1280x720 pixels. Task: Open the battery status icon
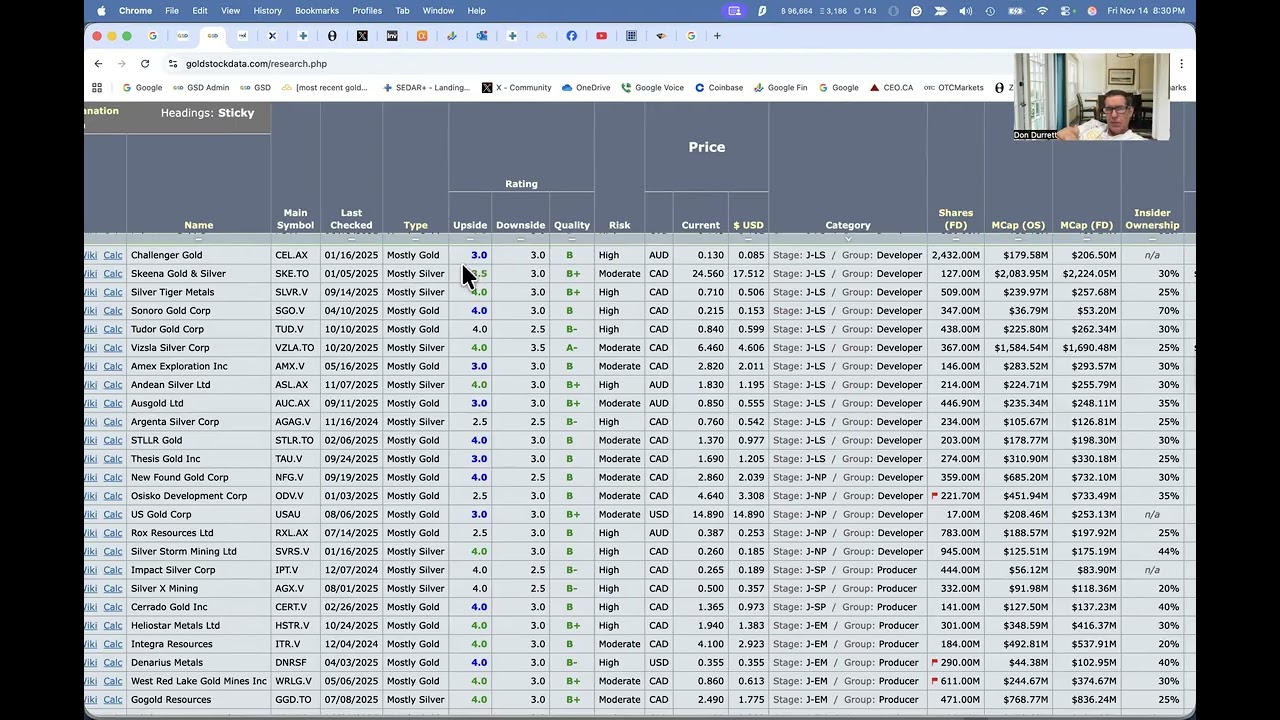[x=1016, y=10]
